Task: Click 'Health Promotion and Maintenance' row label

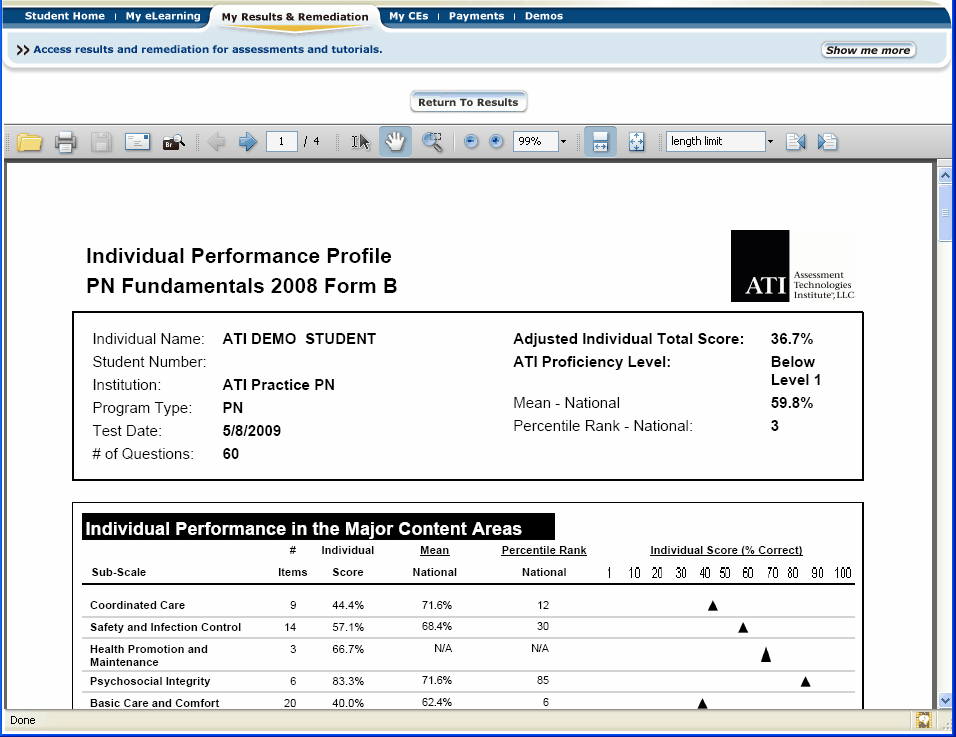Action: point(149,656)
